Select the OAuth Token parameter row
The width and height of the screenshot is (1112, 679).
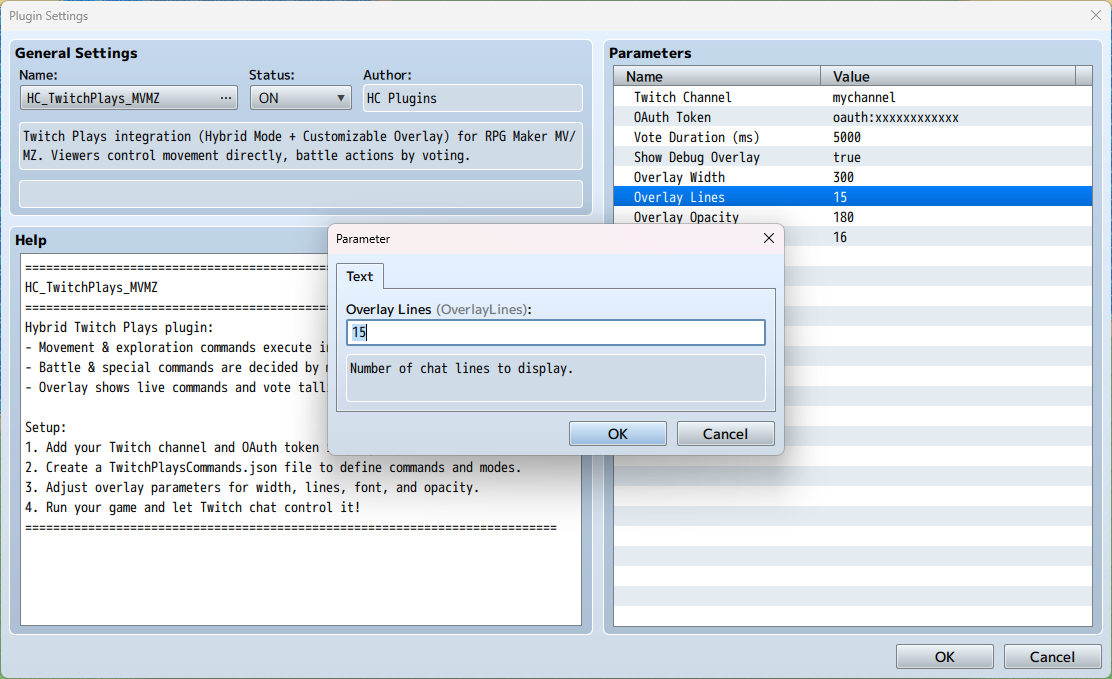[852, 117]
